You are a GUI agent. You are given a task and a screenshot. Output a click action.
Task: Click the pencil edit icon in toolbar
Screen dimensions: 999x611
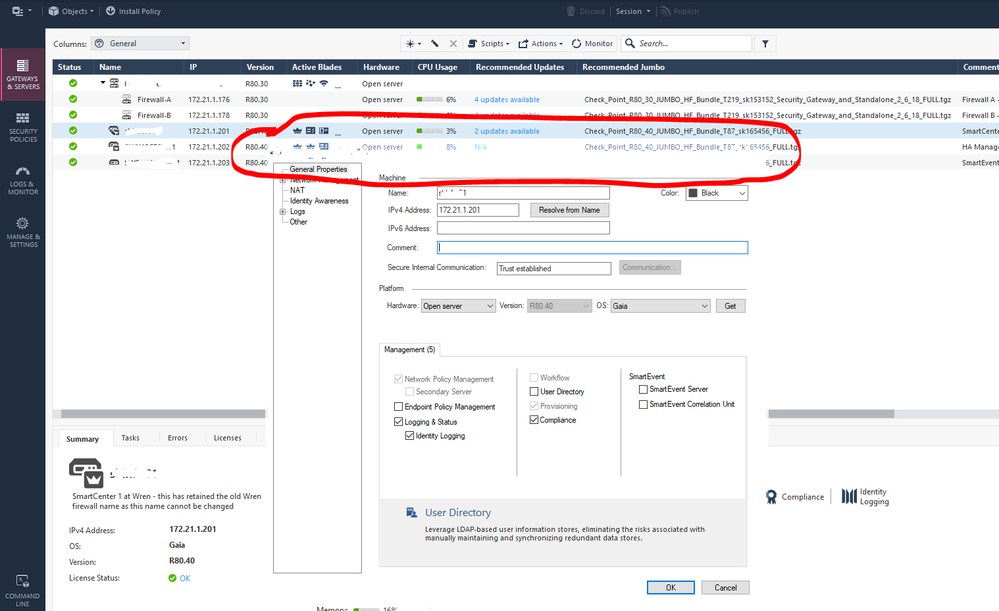tap(435, 44)
